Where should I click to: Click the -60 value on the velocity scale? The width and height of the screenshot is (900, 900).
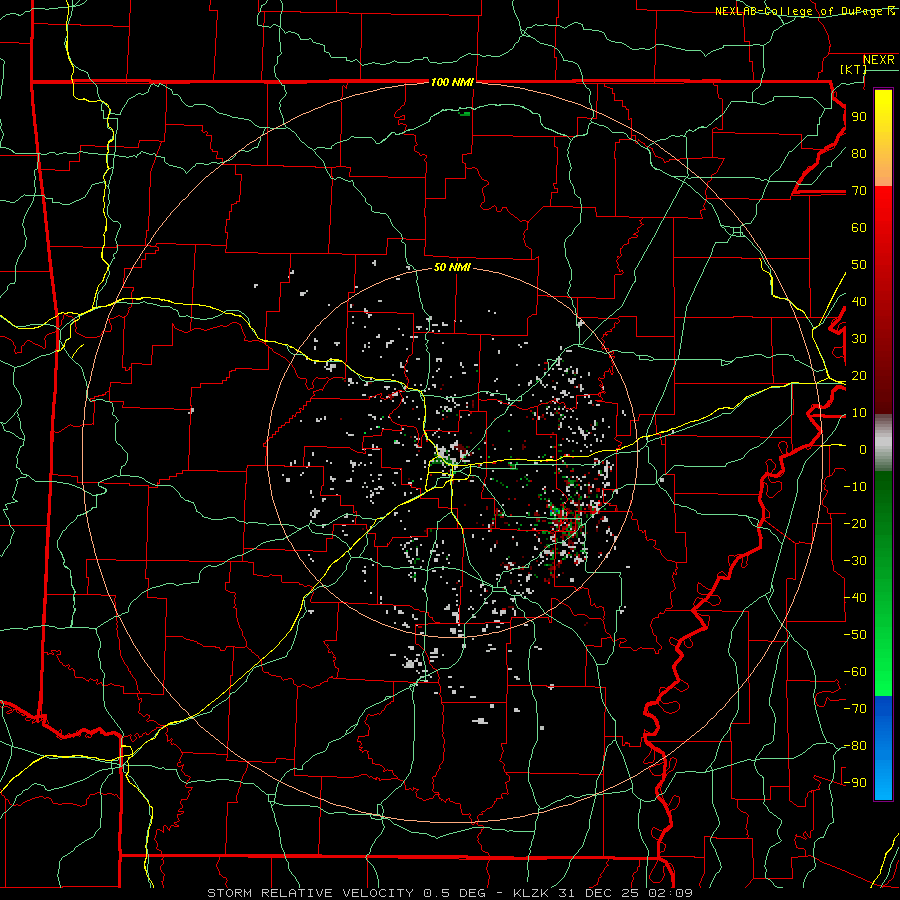click(855, 672)
